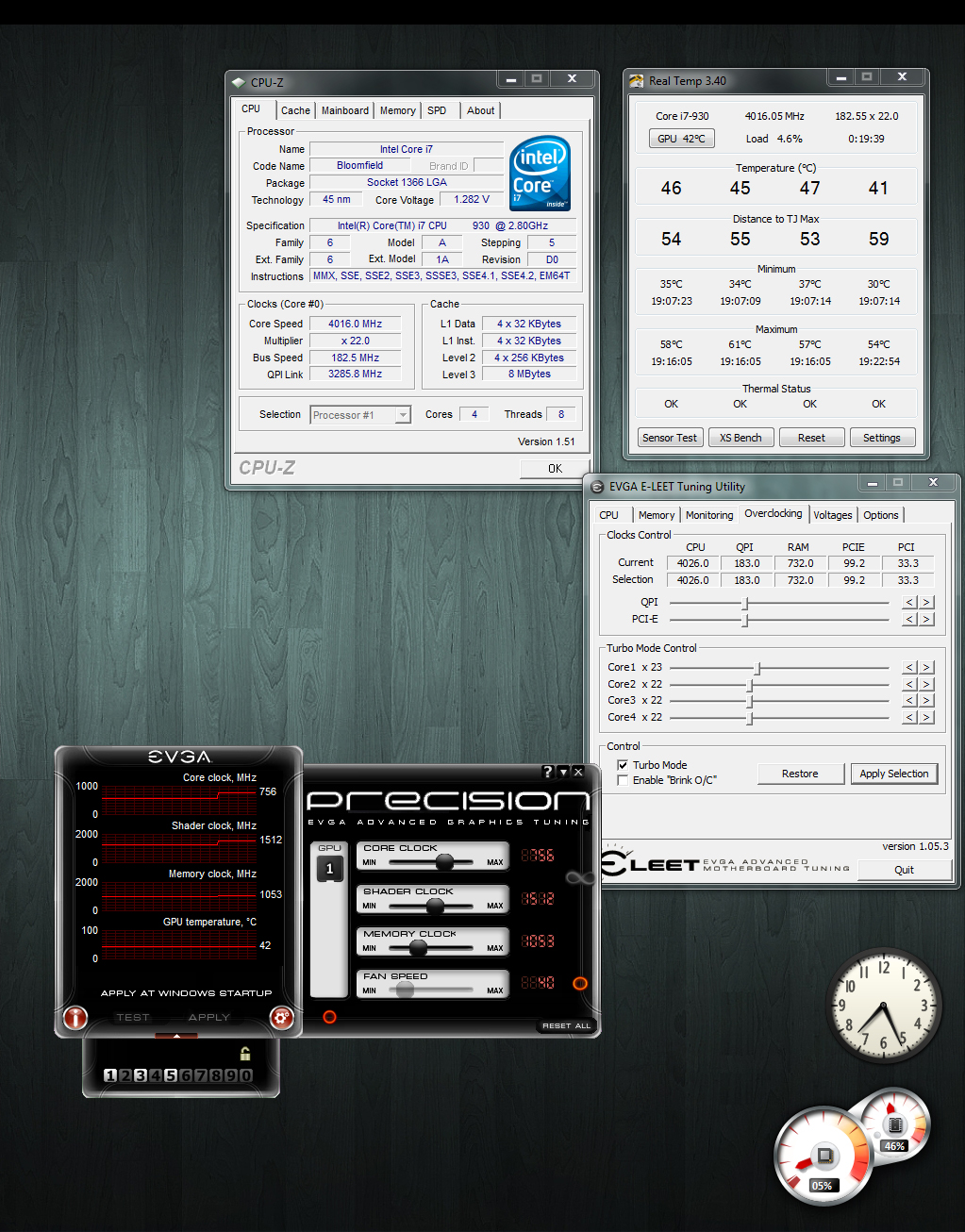The width and height of the screenshot is (965, 1232).
Task: Open Real Temp Settings button
Action: click(882, 438)
